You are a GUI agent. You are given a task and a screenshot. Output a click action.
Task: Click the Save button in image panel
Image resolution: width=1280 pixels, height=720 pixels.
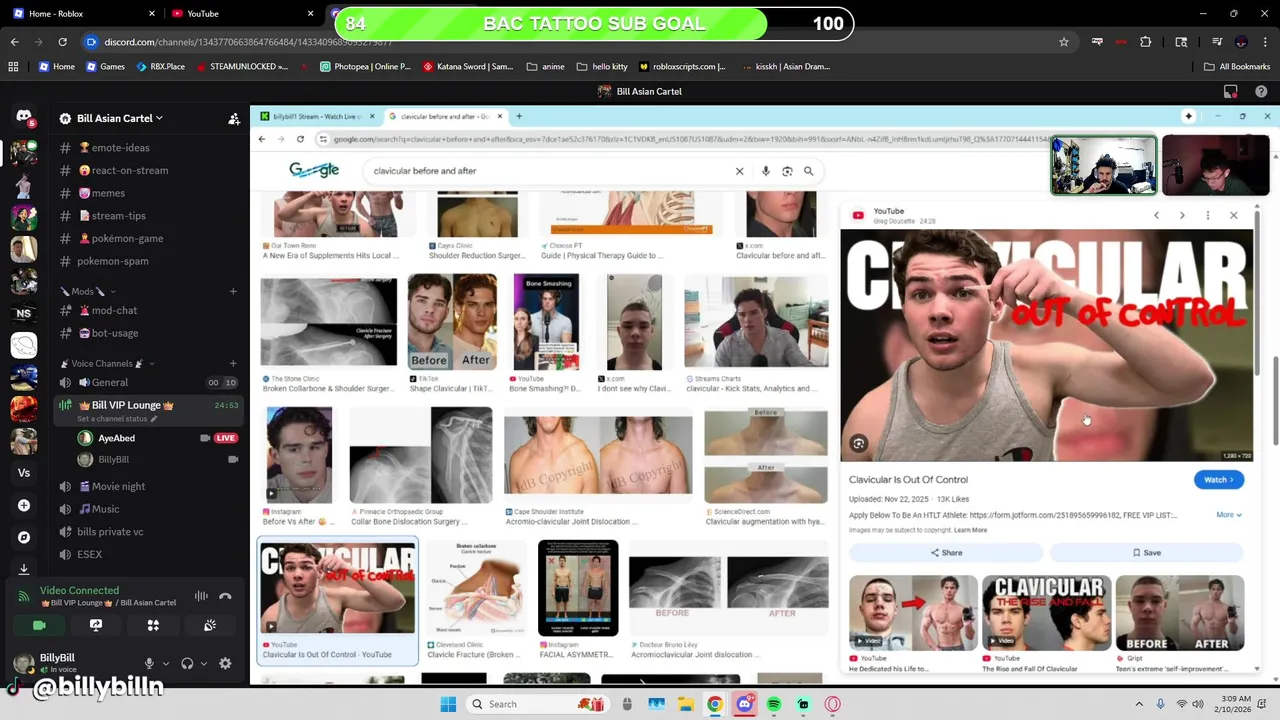(x=1147, y=552)
